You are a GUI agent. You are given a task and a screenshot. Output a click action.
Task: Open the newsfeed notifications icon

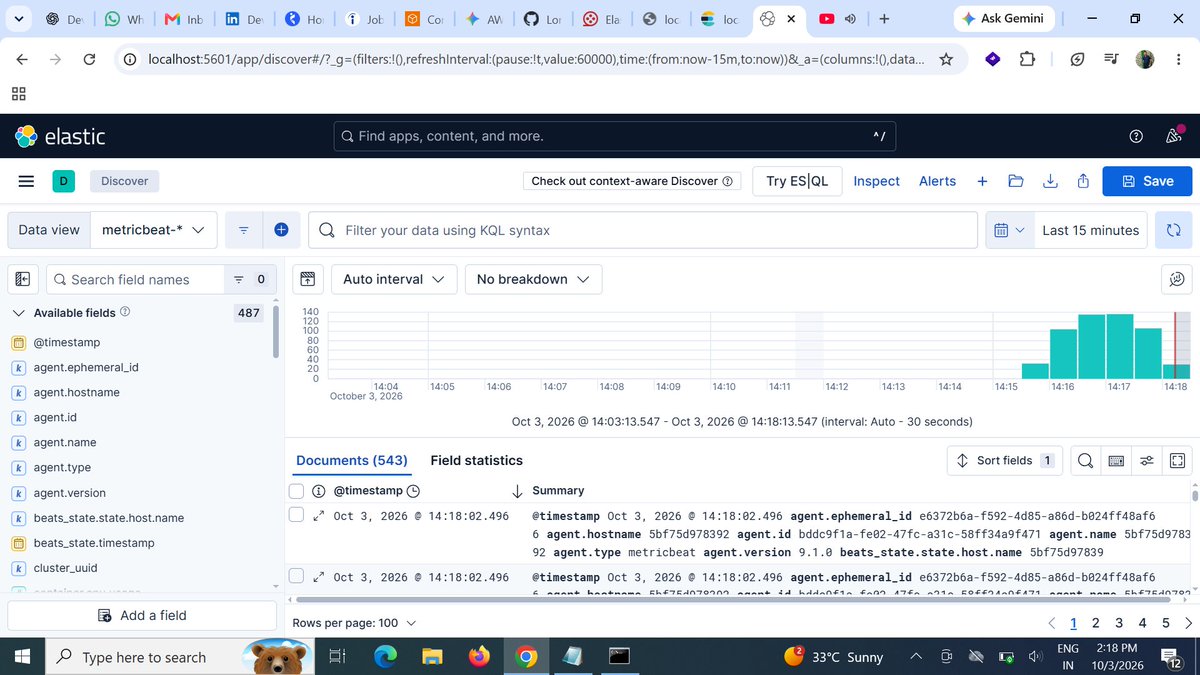point(1173,136)
